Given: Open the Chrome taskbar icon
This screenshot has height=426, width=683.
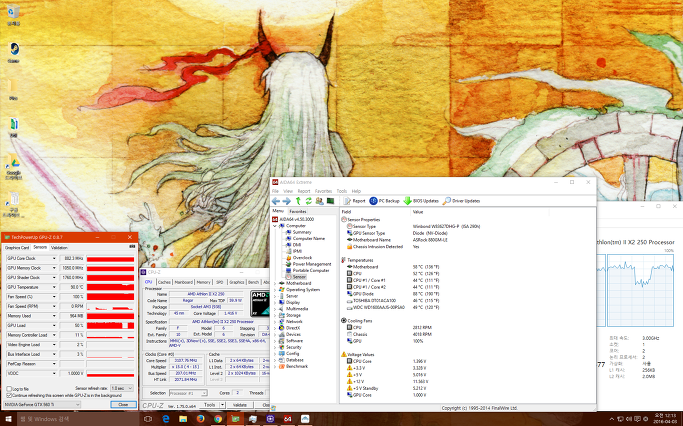Looking at the screenshot, I should point(218,419).
